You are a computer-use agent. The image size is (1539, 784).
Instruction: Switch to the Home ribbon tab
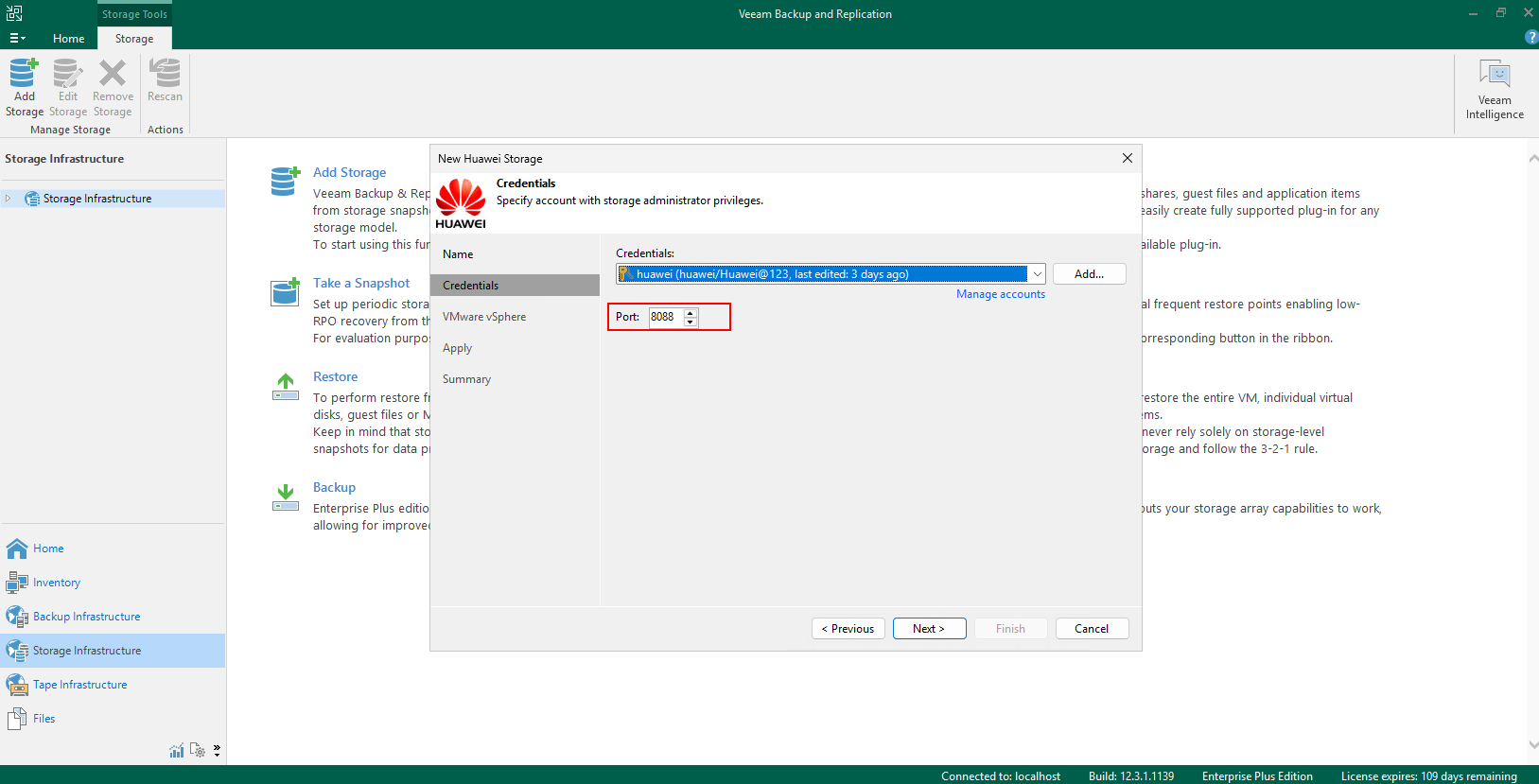[68, 39]
